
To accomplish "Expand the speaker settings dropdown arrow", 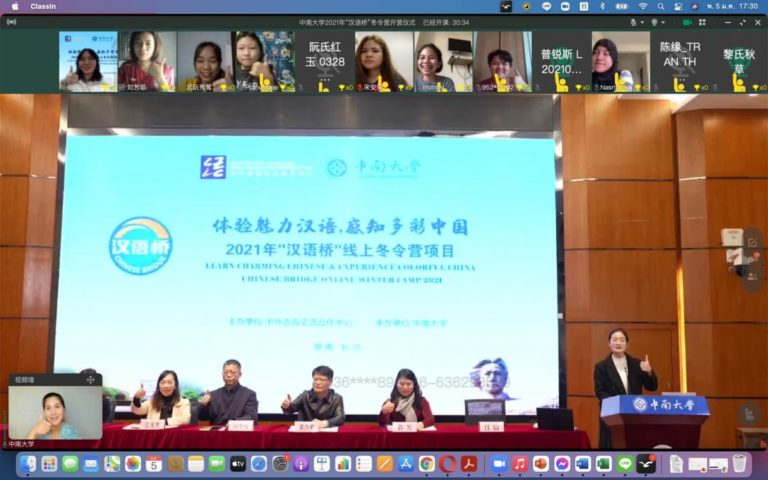I will pos(663,23).
